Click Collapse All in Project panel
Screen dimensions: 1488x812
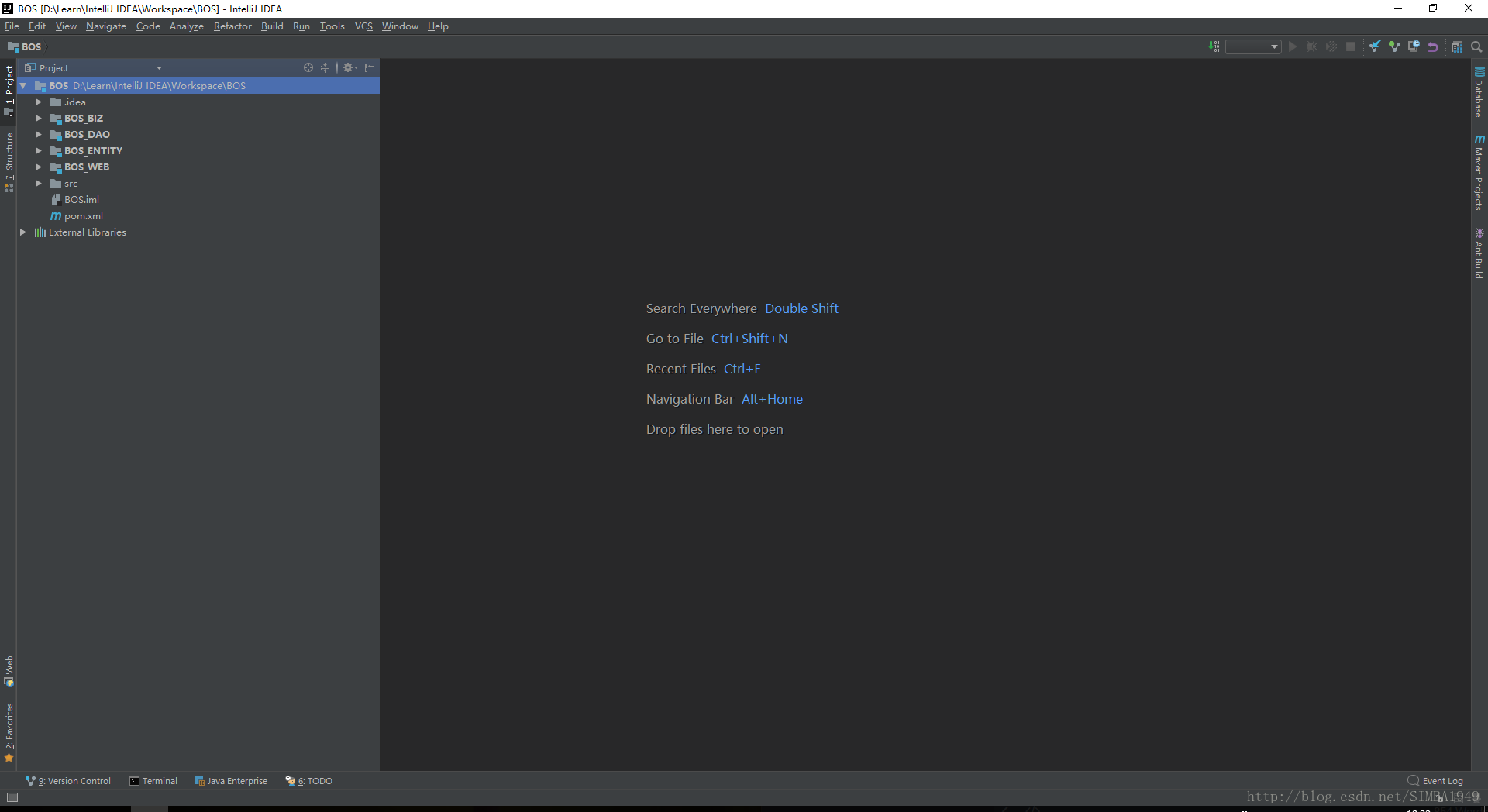[325, 67]
